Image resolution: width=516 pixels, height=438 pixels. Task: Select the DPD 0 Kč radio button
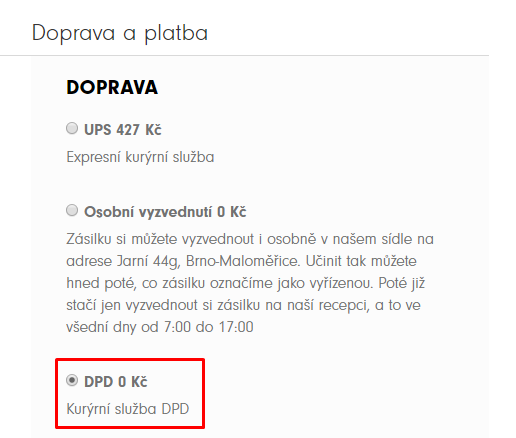coord(72,380)
